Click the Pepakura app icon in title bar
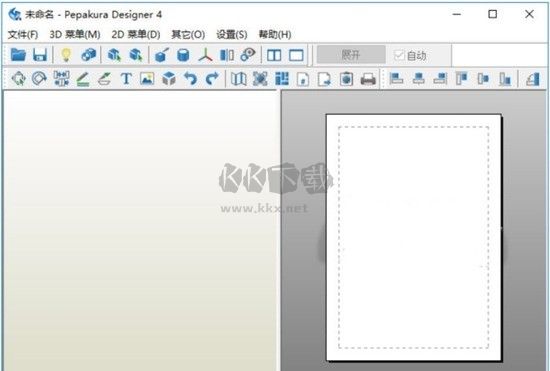The image size is (550, 371). pyautogui.click(x=15, y=14)
